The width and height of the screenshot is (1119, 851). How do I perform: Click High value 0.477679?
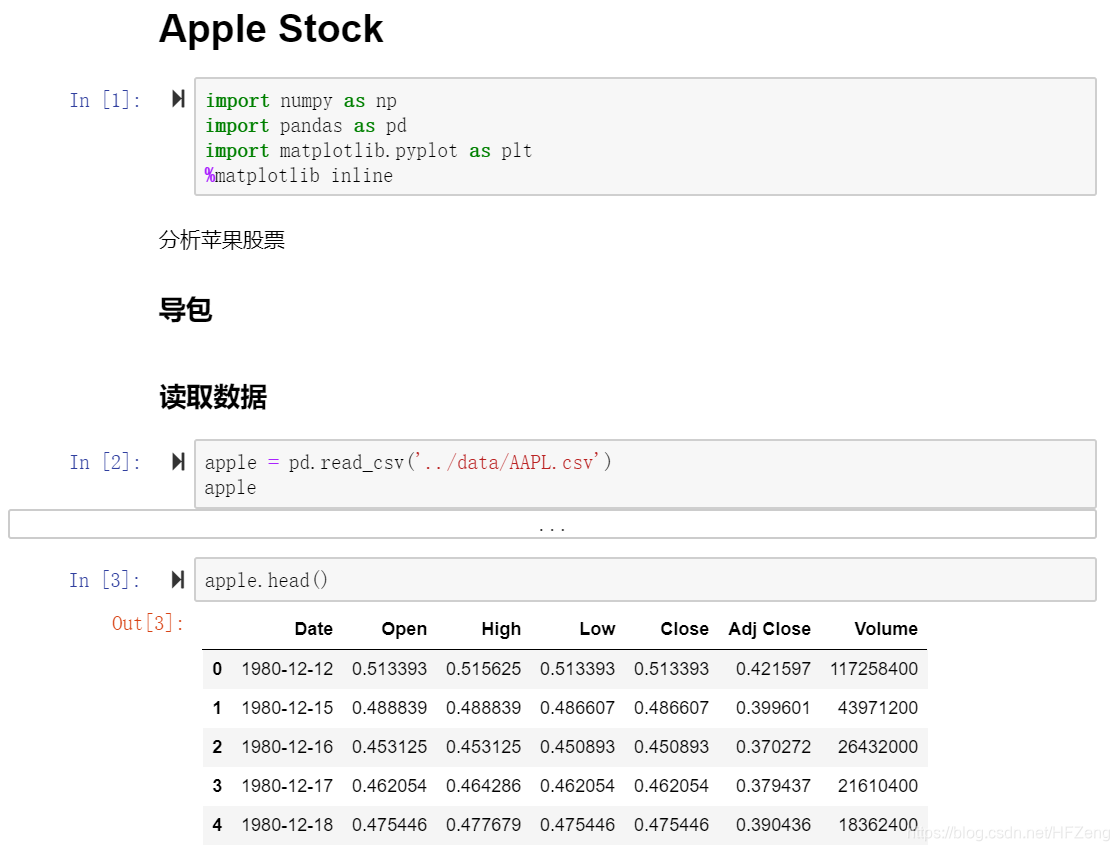(484, 825)
